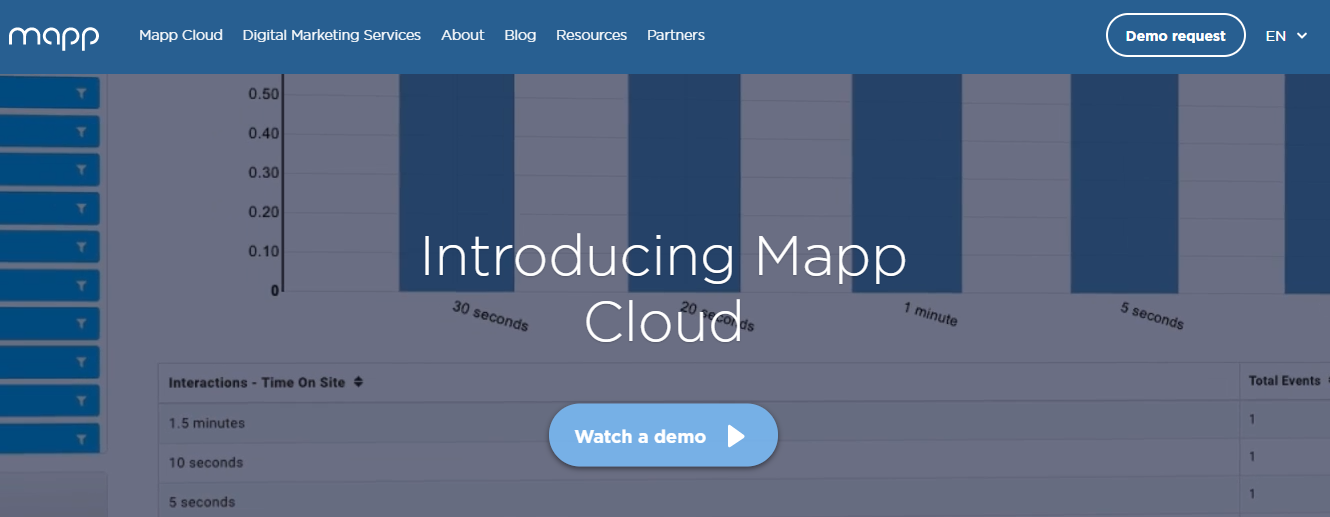Click the Introducing Mapp Cloud heading
1330x517 pixels.
663,288
